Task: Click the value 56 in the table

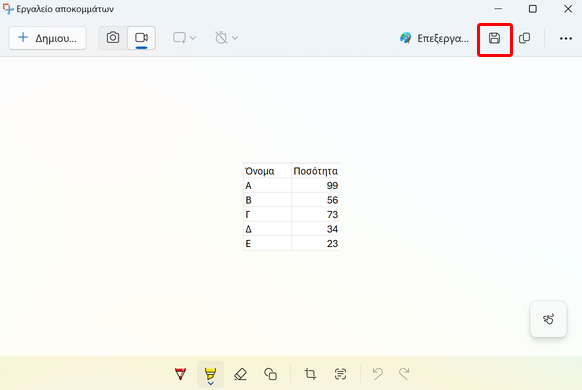Action: [x=332, y=200]
